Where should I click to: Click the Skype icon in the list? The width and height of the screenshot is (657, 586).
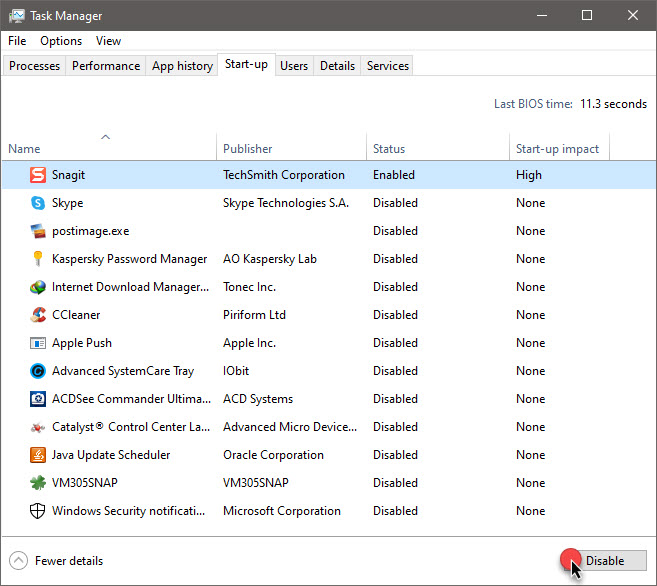[x=38, y=203]
